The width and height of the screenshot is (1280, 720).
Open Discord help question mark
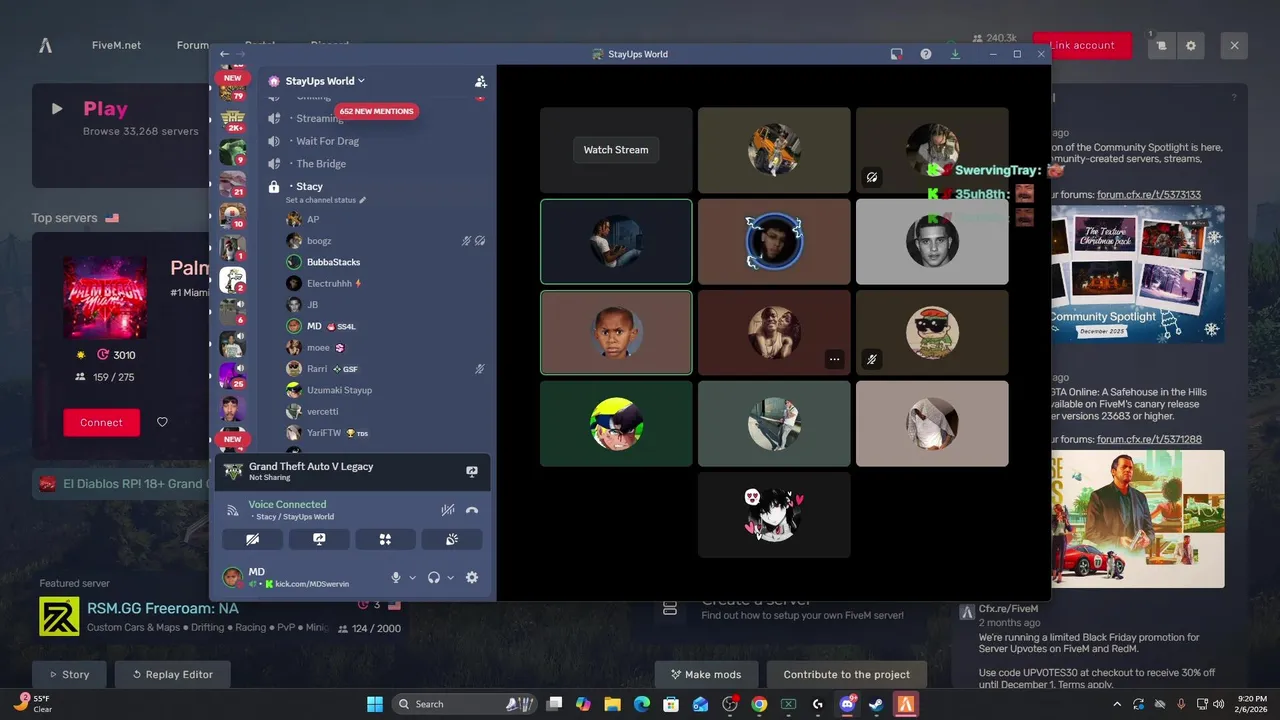pyautogui.click(x=926, y=54)
